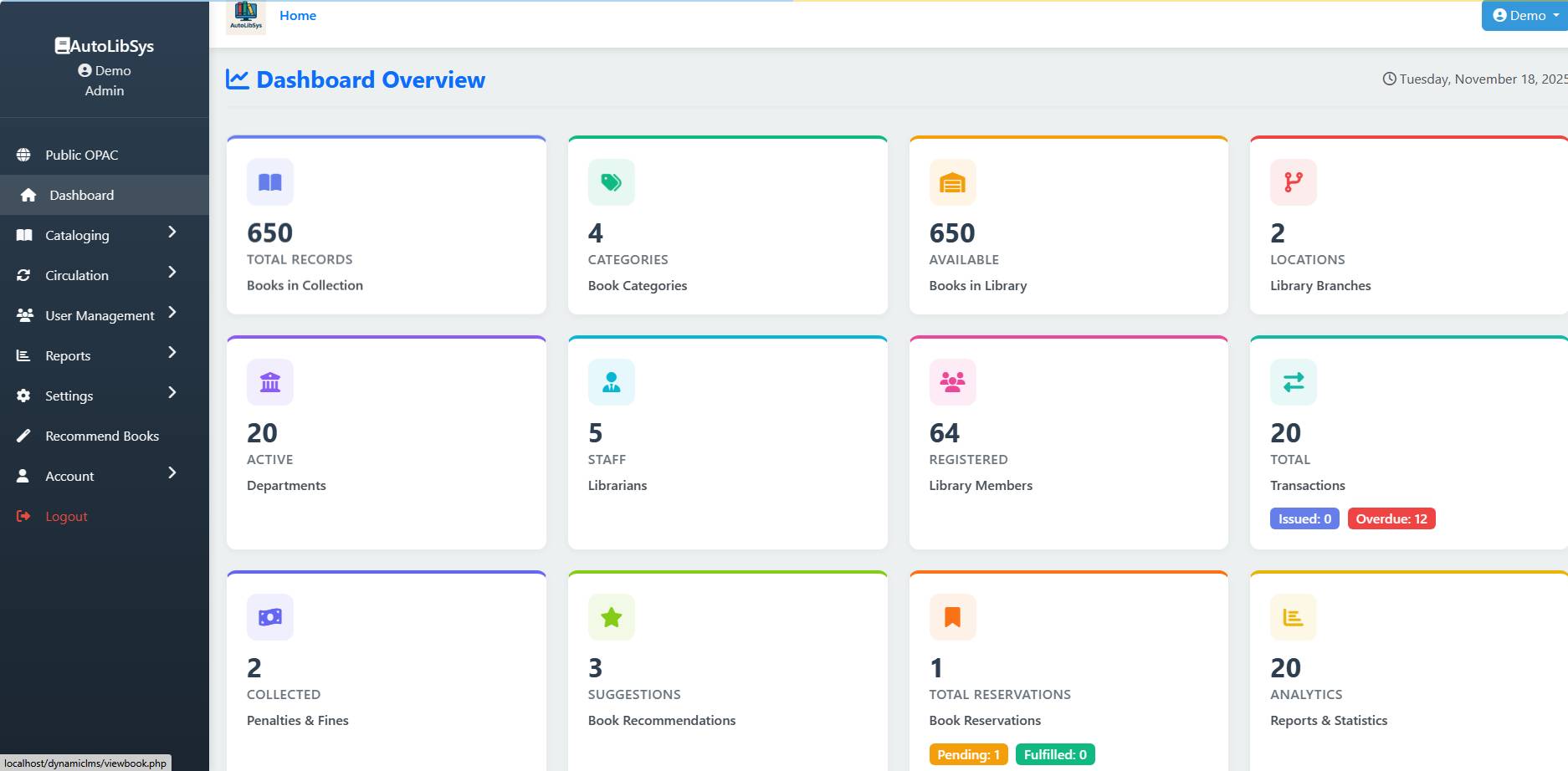
Task: Click the book icon on Total Records card
Action: point(269,182)
